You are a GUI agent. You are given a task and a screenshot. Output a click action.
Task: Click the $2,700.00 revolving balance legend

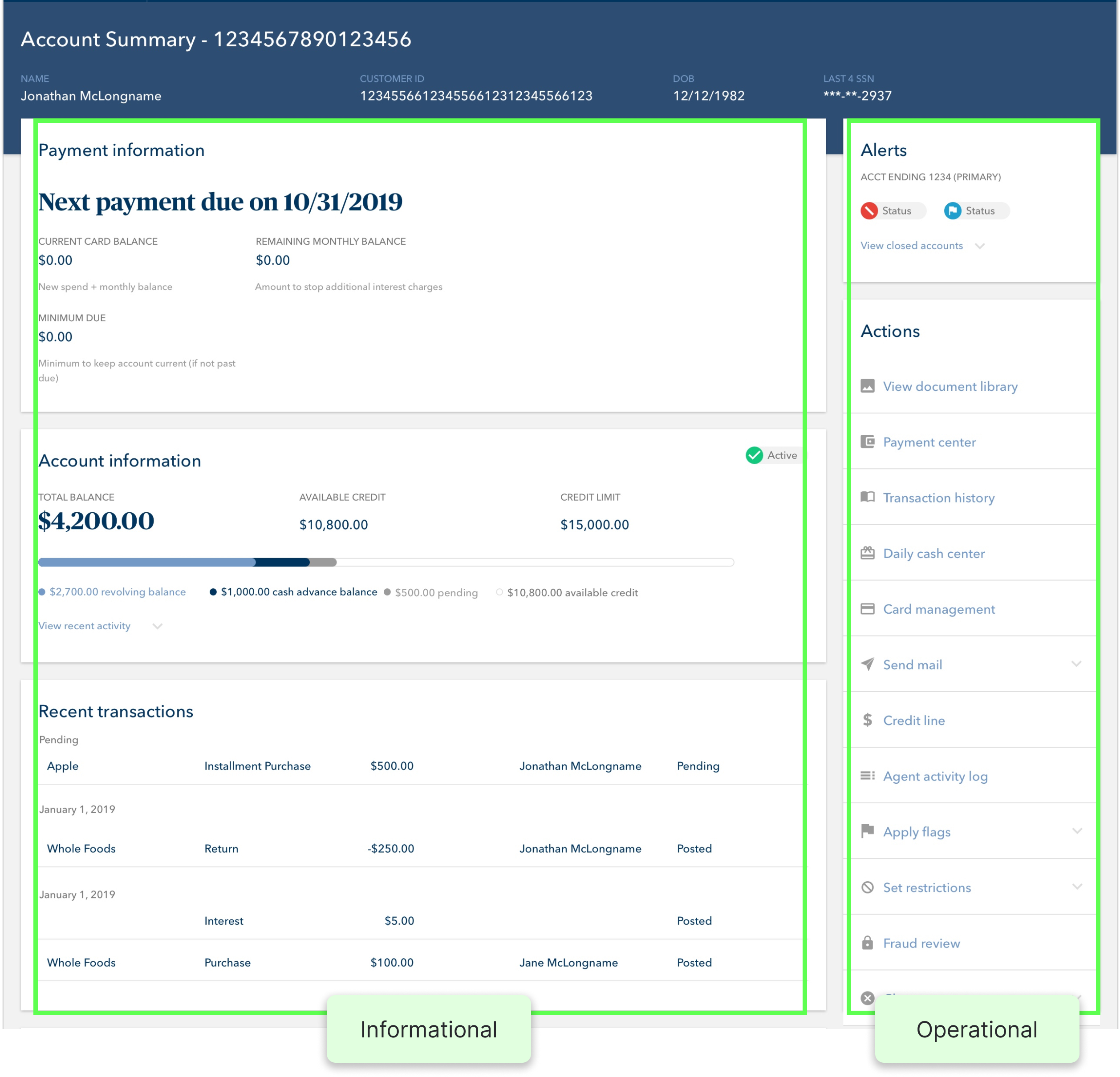112,592
